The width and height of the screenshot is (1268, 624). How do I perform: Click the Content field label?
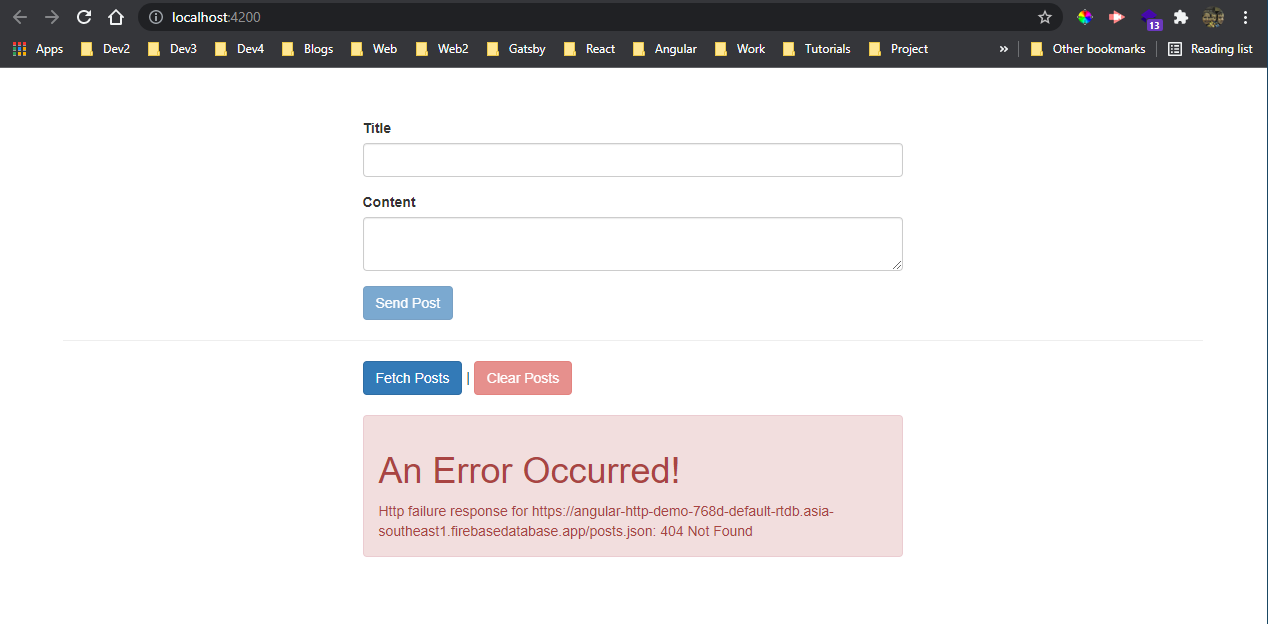(389, 202)
